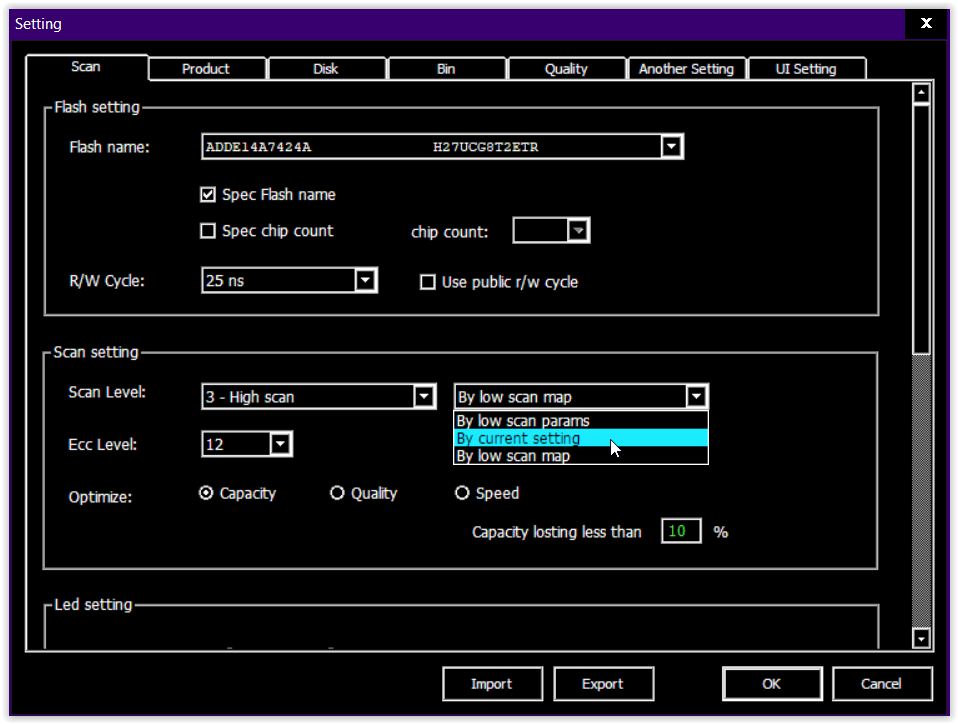Click the Import button
The width and height of the screenshot is (958, 724).
(x=492, y=684)
